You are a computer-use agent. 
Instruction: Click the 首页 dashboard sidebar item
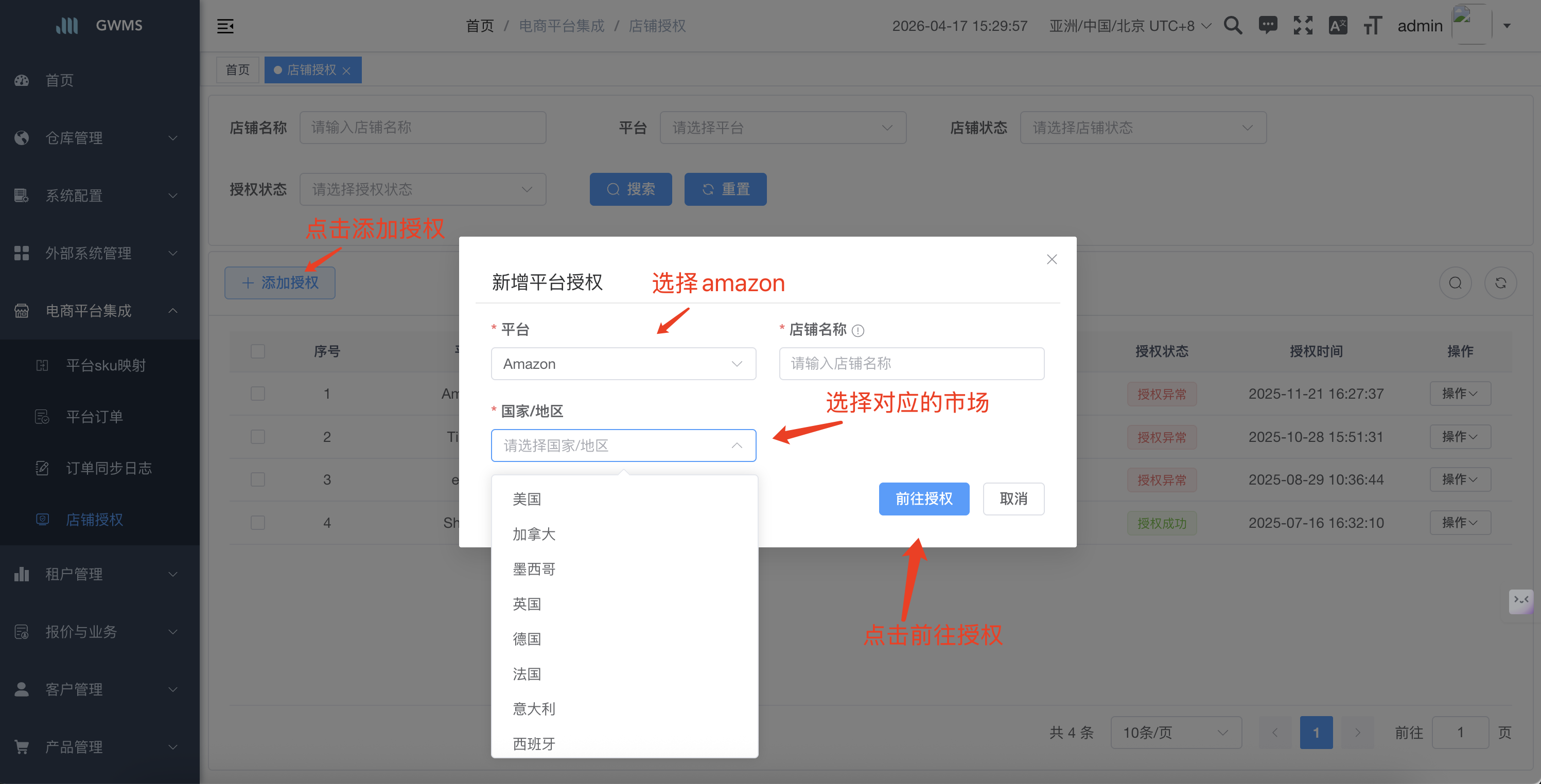coord(100,80)
